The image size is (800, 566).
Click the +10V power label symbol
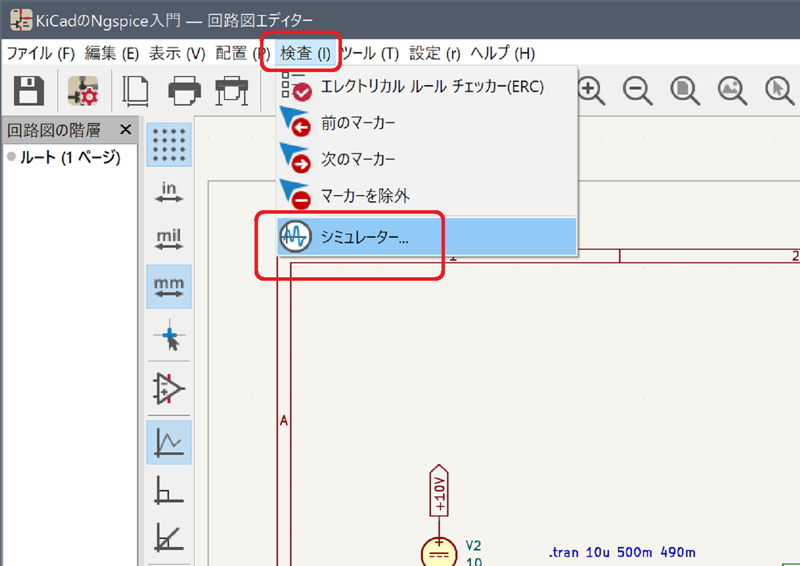[439, 490]
